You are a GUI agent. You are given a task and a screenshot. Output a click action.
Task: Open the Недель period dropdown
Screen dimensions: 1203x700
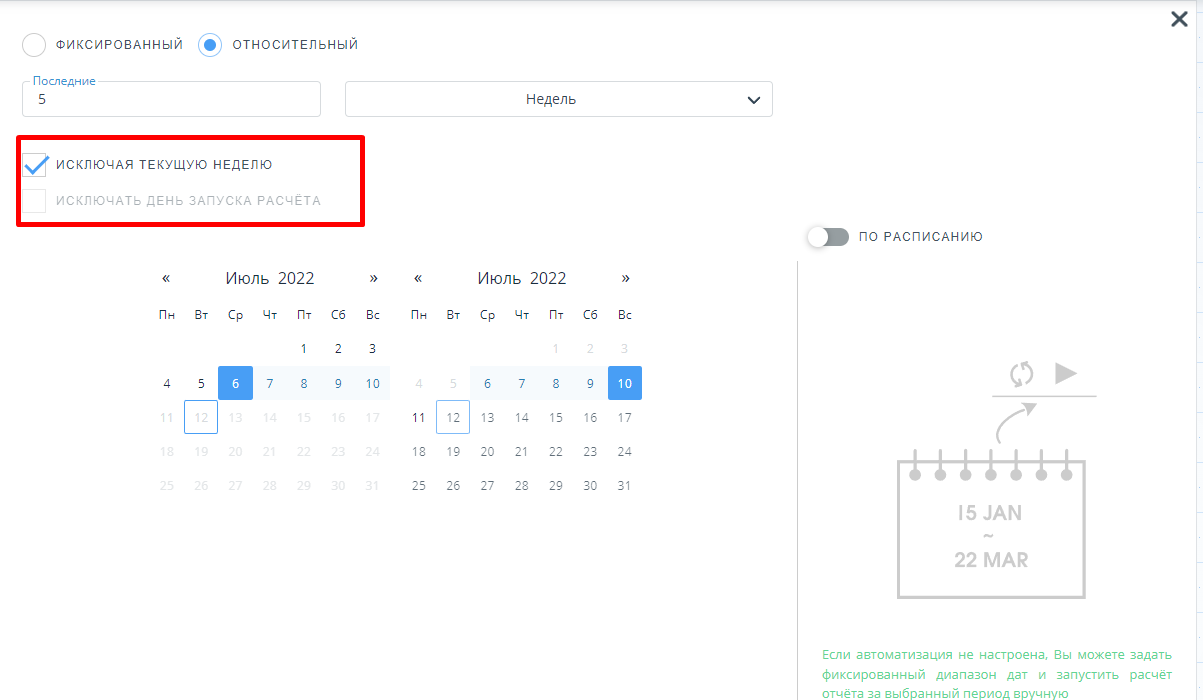(x=559, y=99)
